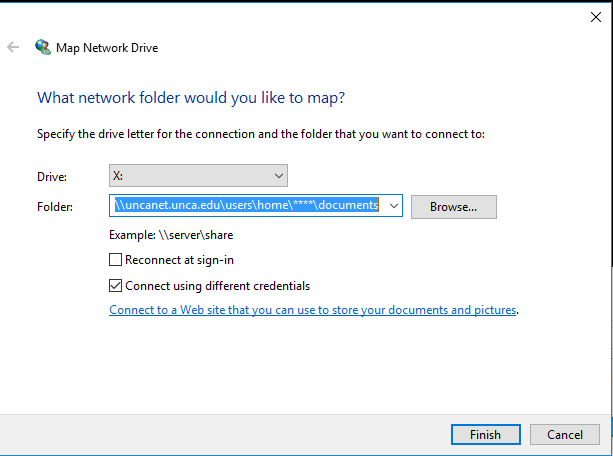The height and width of the screenshot is (456, 613).
Task: Tick the Reconnect at sign-in checkbox
Action: 116,260
